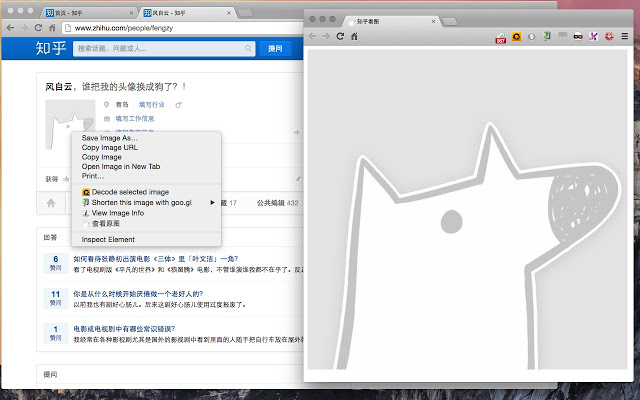
Task: Go back in the Zhihu browser window
Action: (x=11, y=28)
